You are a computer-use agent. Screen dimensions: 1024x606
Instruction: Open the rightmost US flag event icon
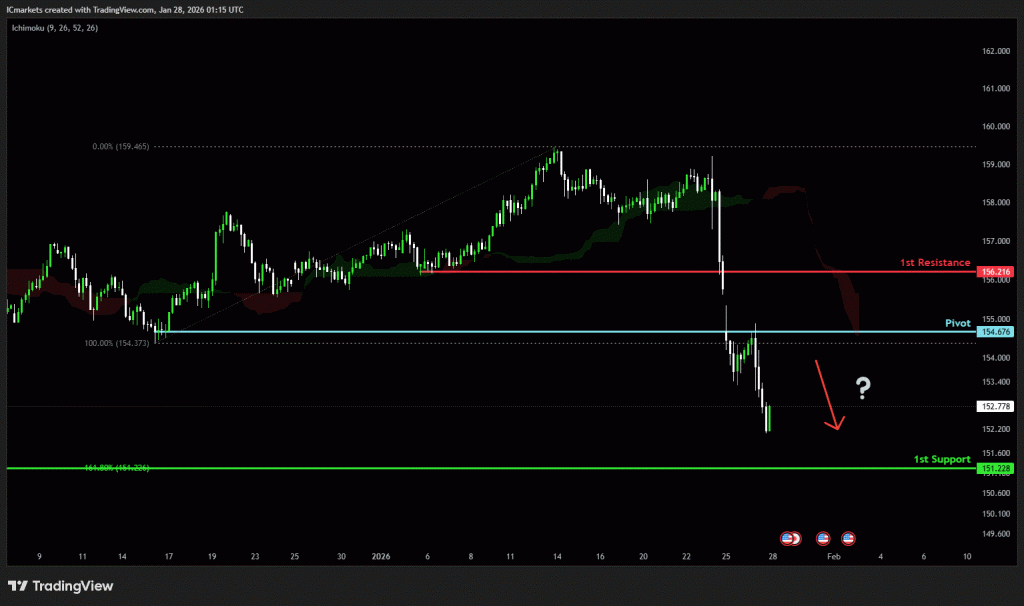tap(849, 538)
